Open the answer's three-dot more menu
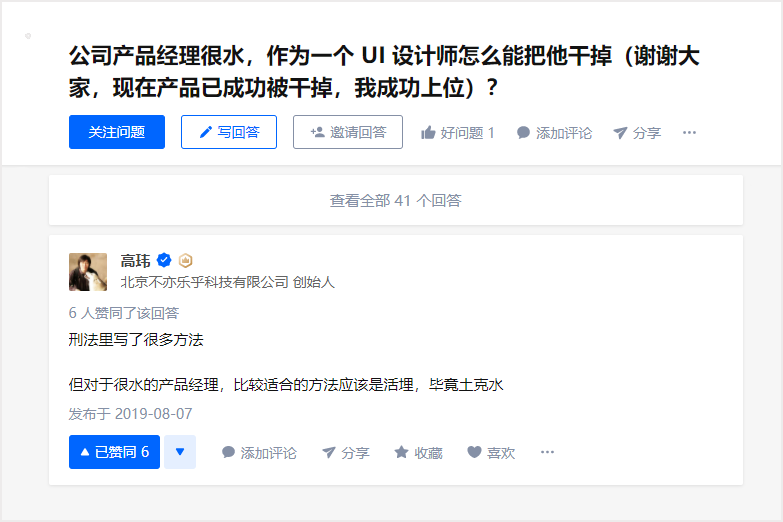This screenshot has height=522, width=783. 547,452
